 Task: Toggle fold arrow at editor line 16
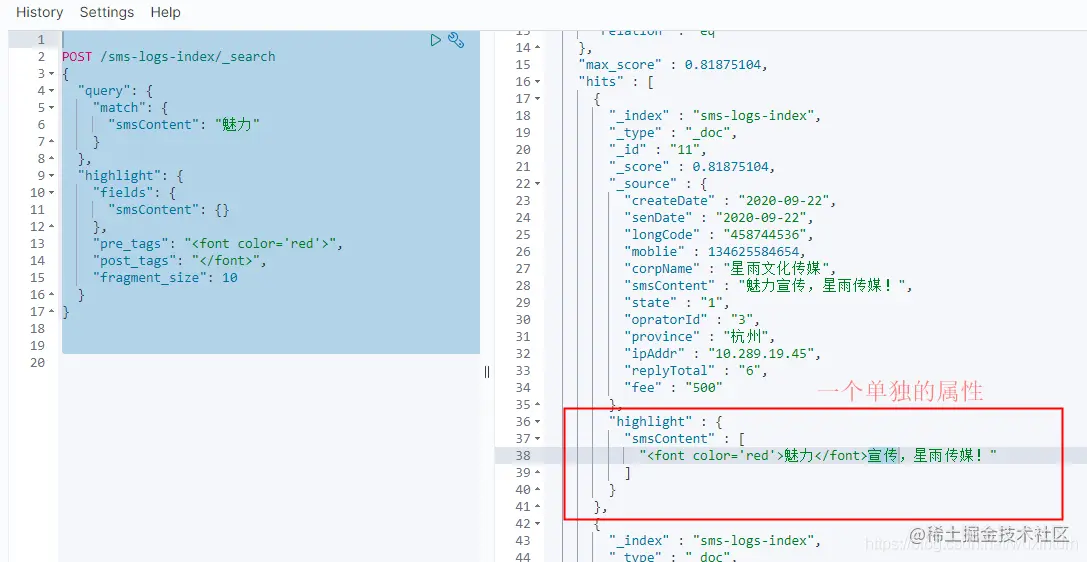pos(52,295)
